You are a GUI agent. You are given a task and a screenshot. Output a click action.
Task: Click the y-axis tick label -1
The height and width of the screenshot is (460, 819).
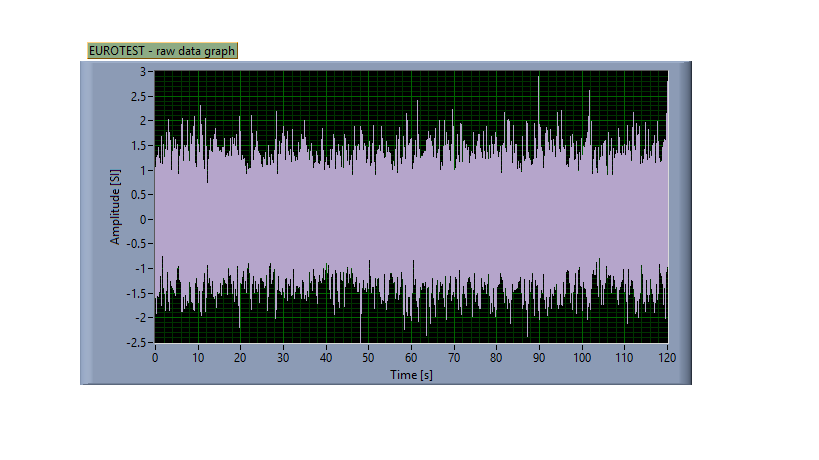140,268
